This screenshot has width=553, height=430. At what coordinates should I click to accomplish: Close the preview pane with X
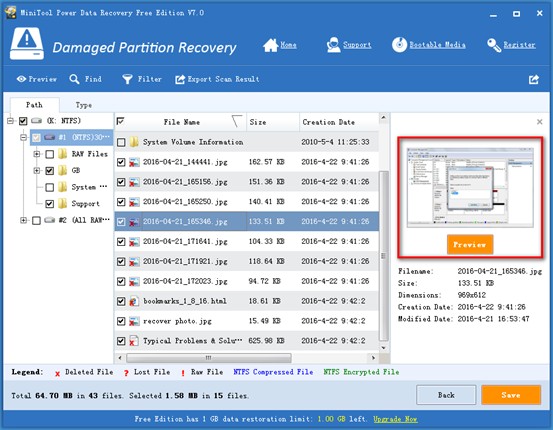tap(540, 122)
